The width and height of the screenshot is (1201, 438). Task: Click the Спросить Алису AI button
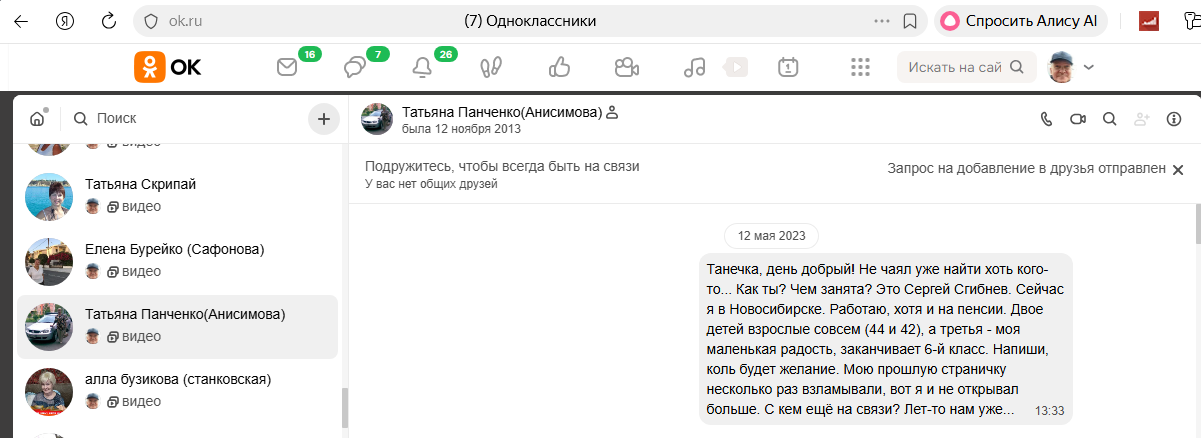1020,21
